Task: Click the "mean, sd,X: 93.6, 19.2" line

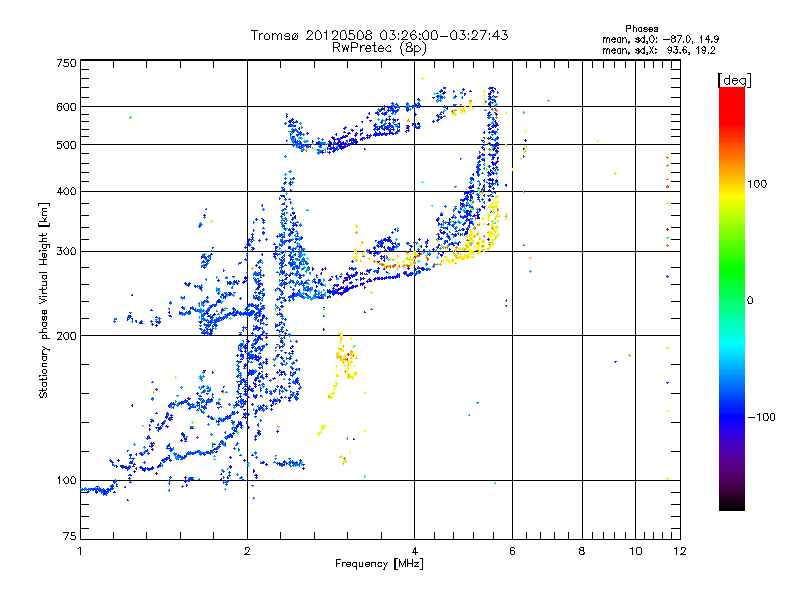Action: pyautogui.click(x=659, y=51)
